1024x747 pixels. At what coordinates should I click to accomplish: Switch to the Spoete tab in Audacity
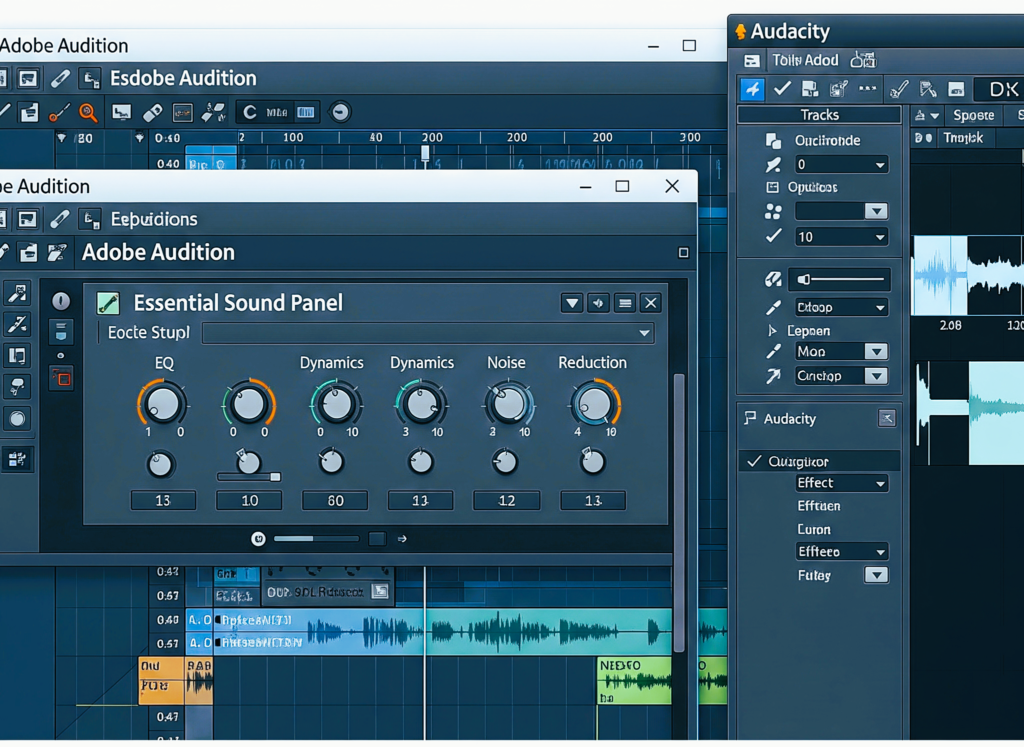pyautogui.click(x=973, y=116)
